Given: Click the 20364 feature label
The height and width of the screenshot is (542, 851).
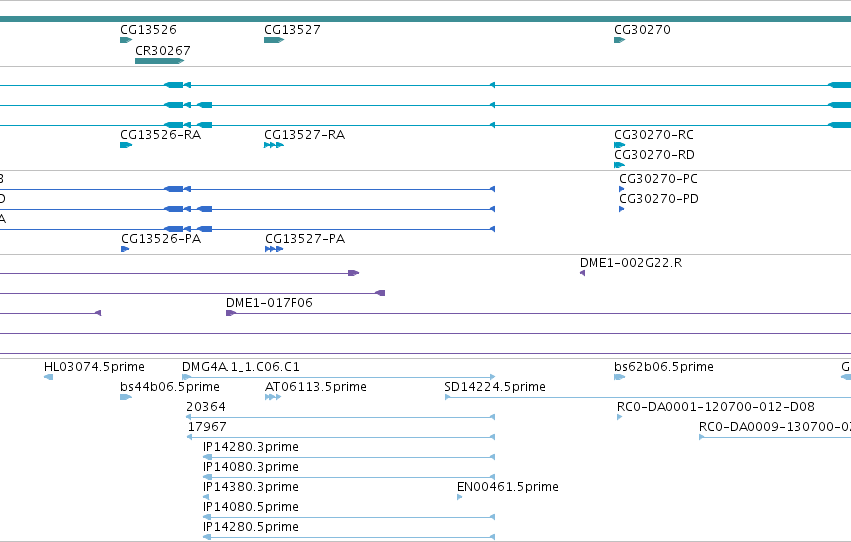Looking at the screenshot, I should point(206,407).
